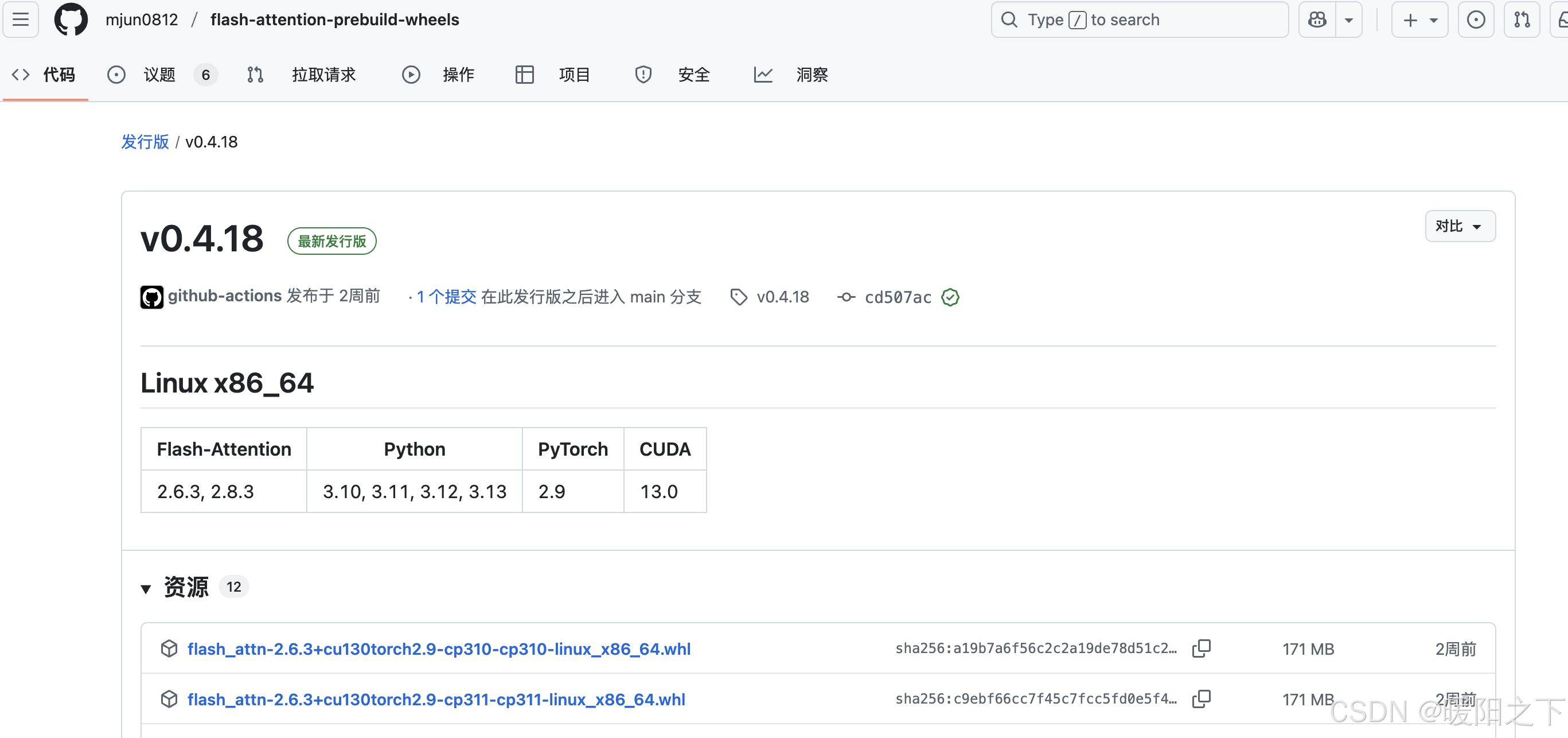
Task: Switch to the 操作 actions tab
Action: coord(458,75)
